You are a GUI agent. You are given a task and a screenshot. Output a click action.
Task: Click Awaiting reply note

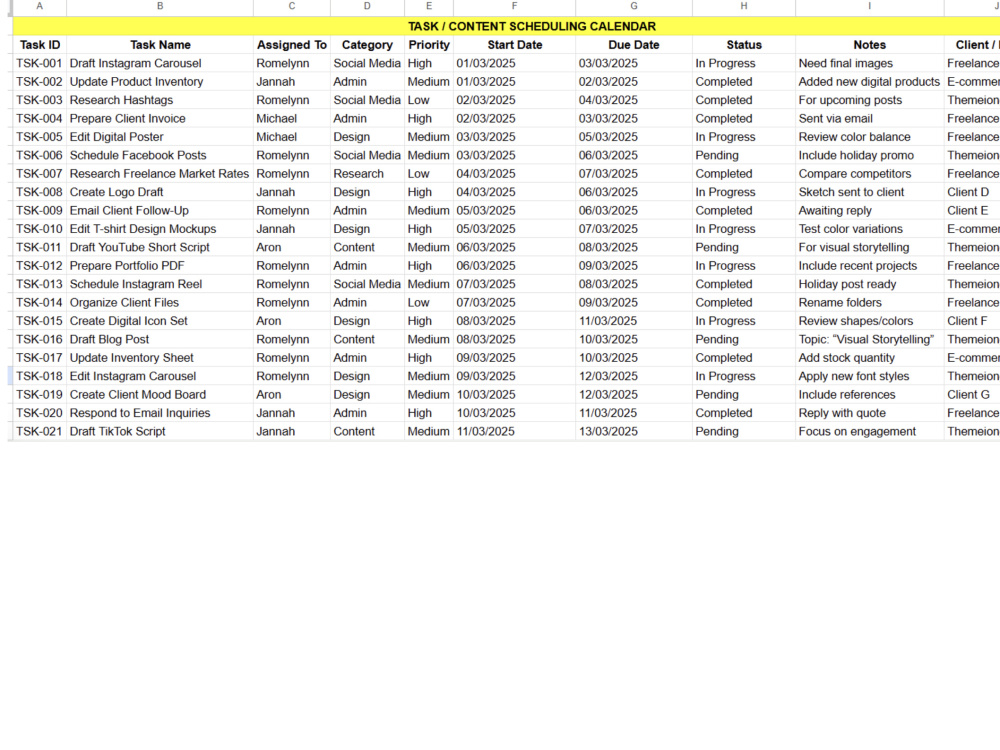[869, 210]
